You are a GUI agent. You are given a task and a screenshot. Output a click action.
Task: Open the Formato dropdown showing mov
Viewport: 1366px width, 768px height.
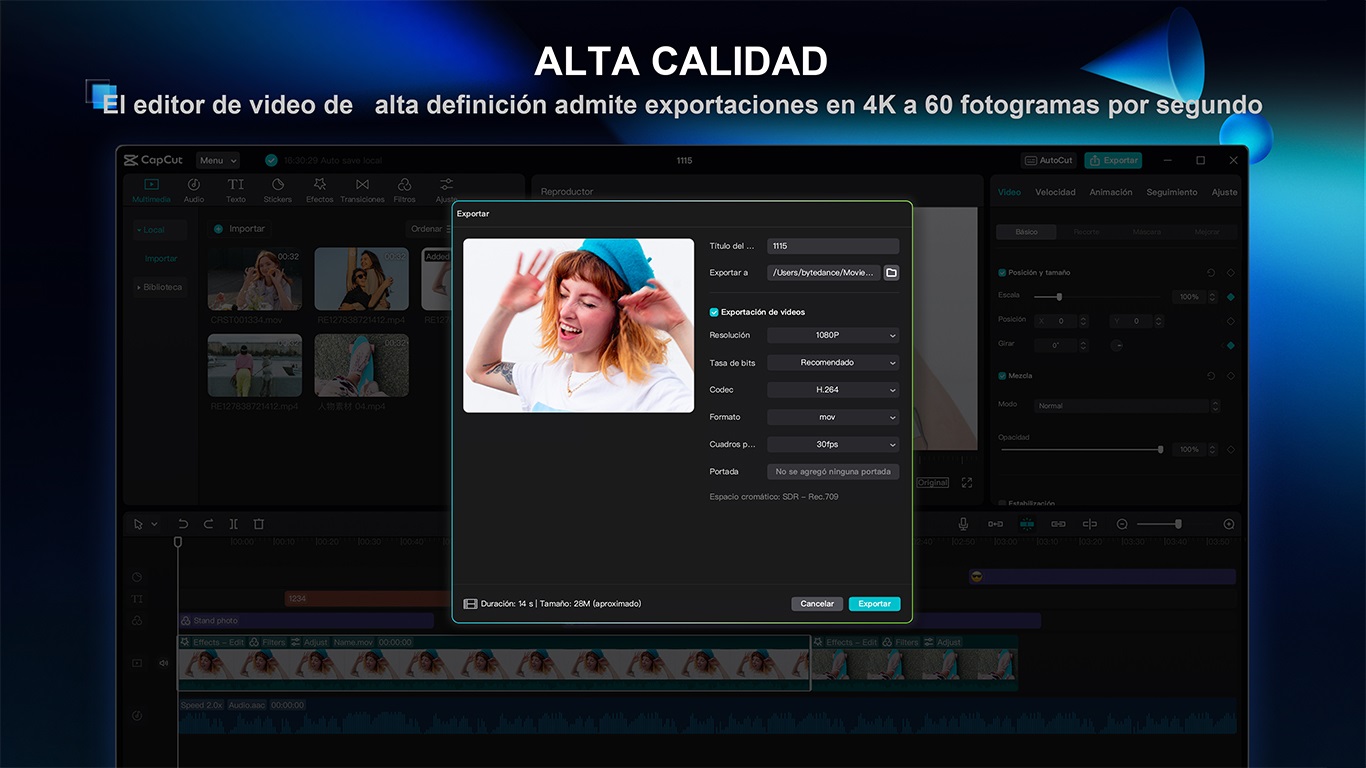pyautogui.click(x=832, y=417)
